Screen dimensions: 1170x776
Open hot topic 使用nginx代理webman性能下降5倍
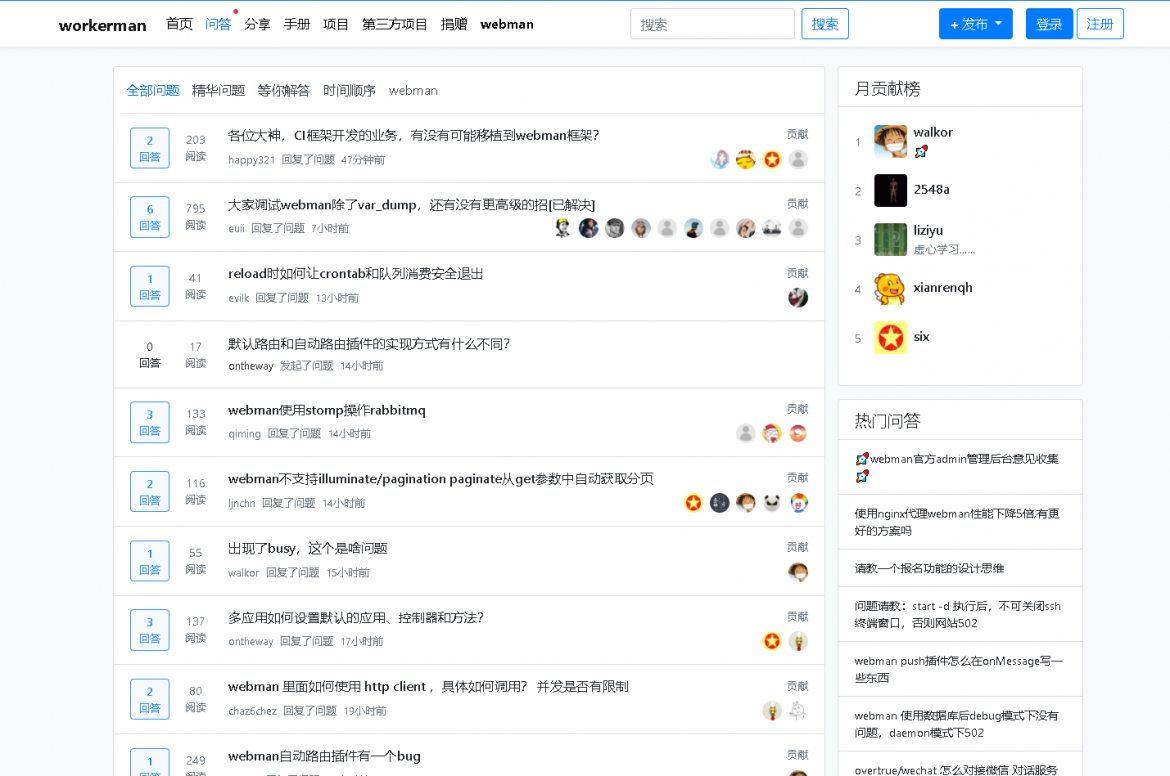[x=957, y=522]
